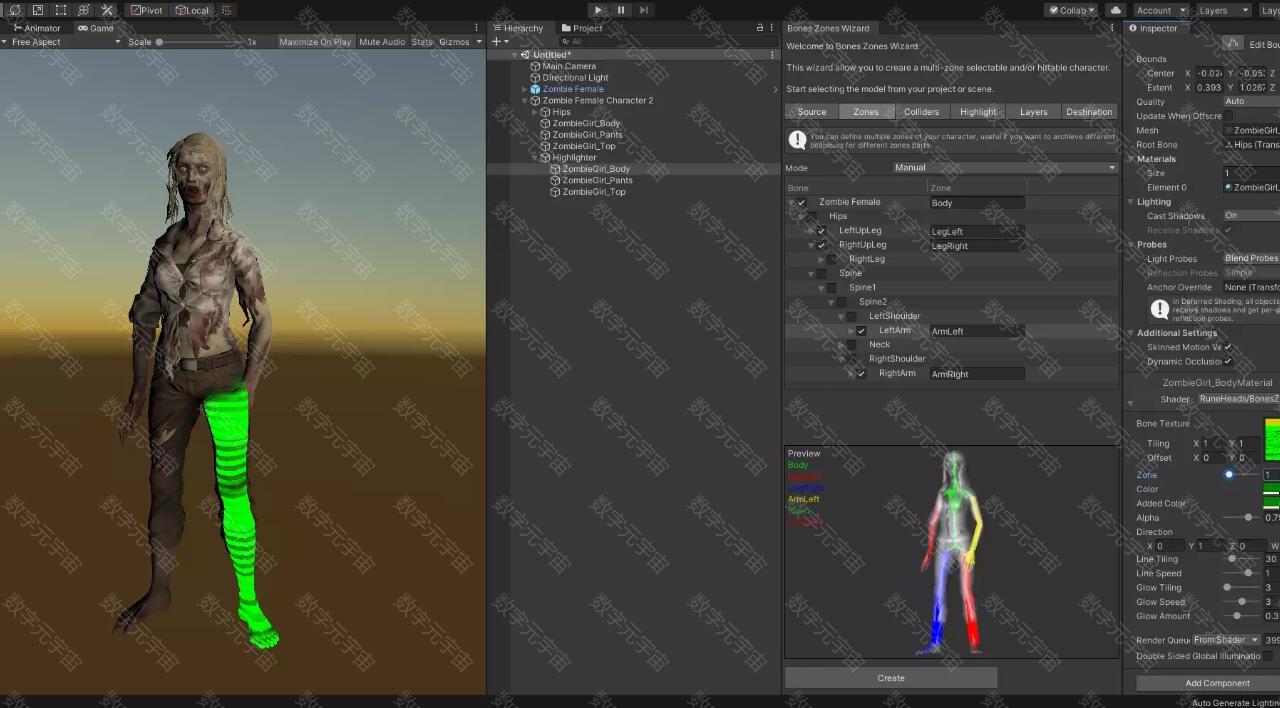Open cloud services icon
This screenshot has width=1280, height=708.
click(1116, 10)
